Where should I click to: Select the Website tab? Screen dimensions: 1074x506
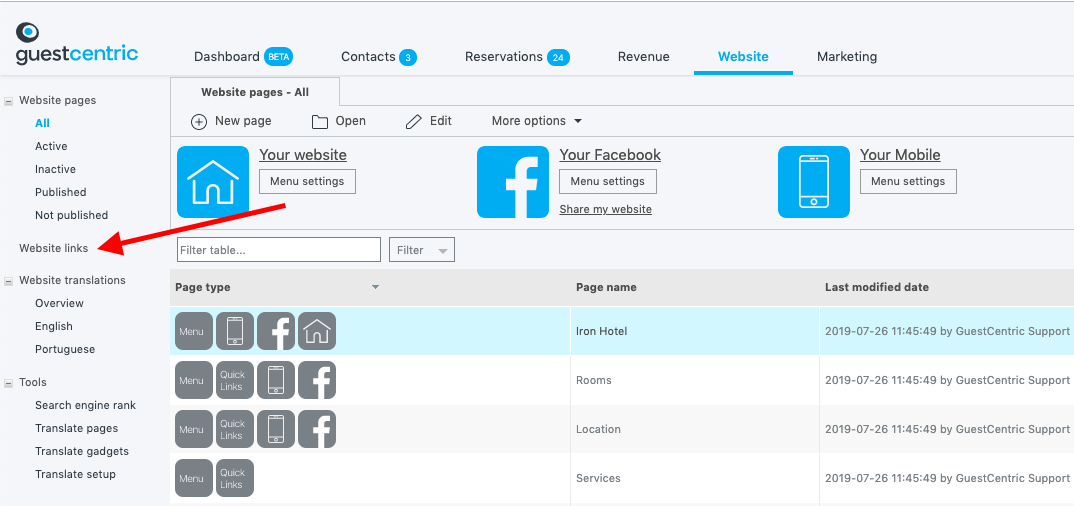[x=743, y=57]
